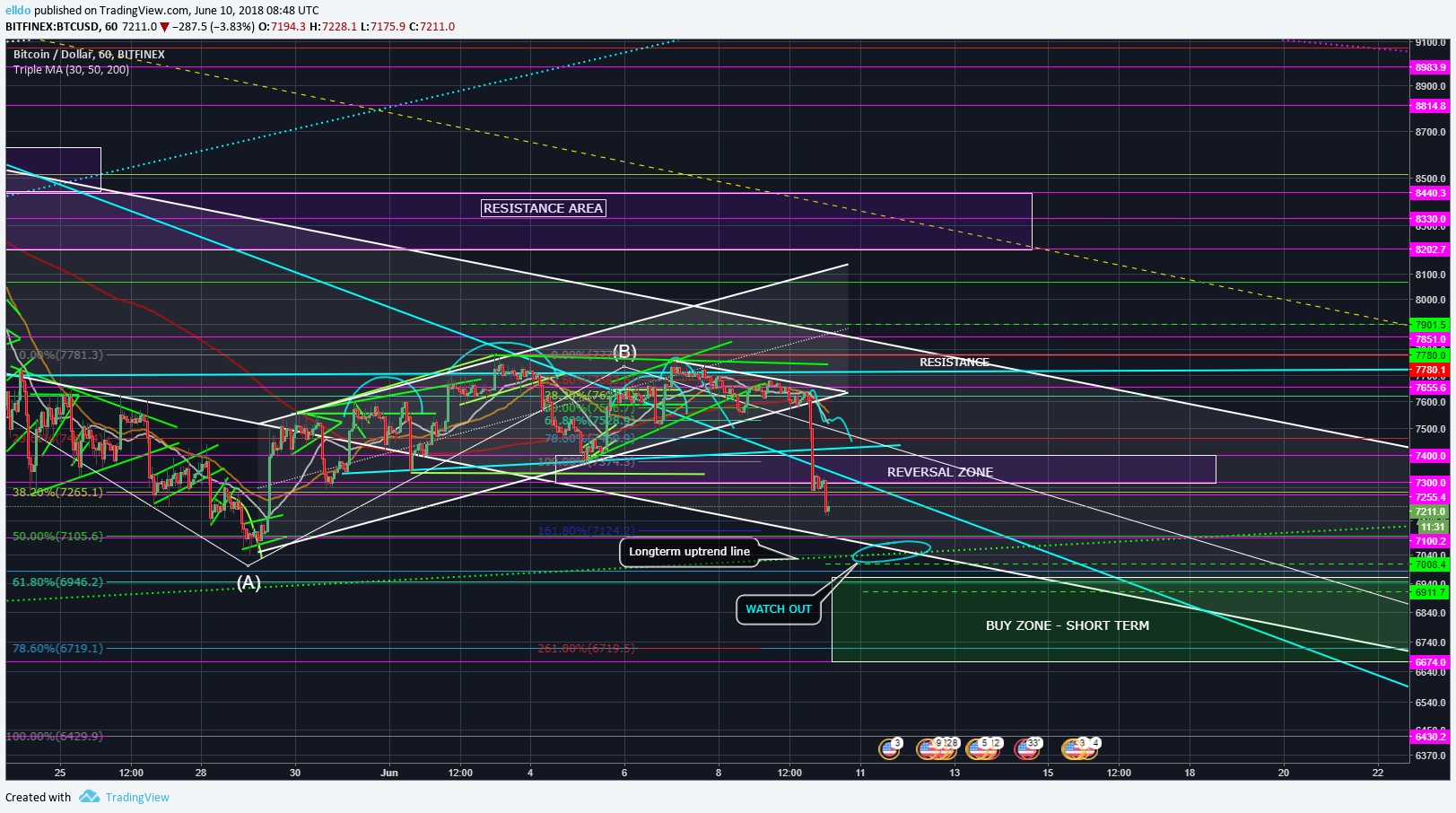Viewport: 1456px width, 813px height.
Task: Click the 8 date on time axis
Action: tap(719, 772)
